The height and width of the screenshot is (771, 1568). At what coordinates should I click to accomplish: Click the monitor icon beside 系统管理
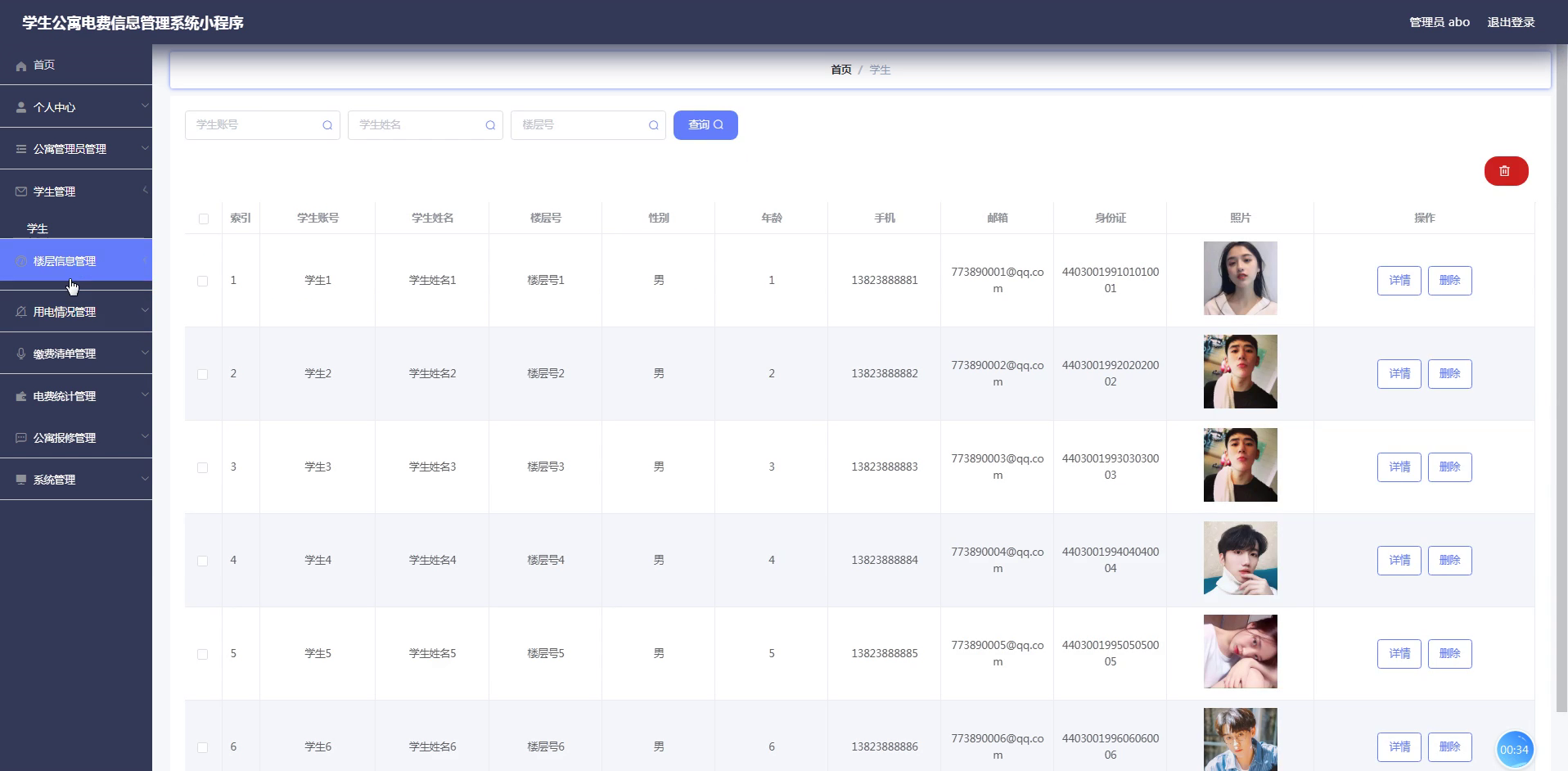[21, 480]
